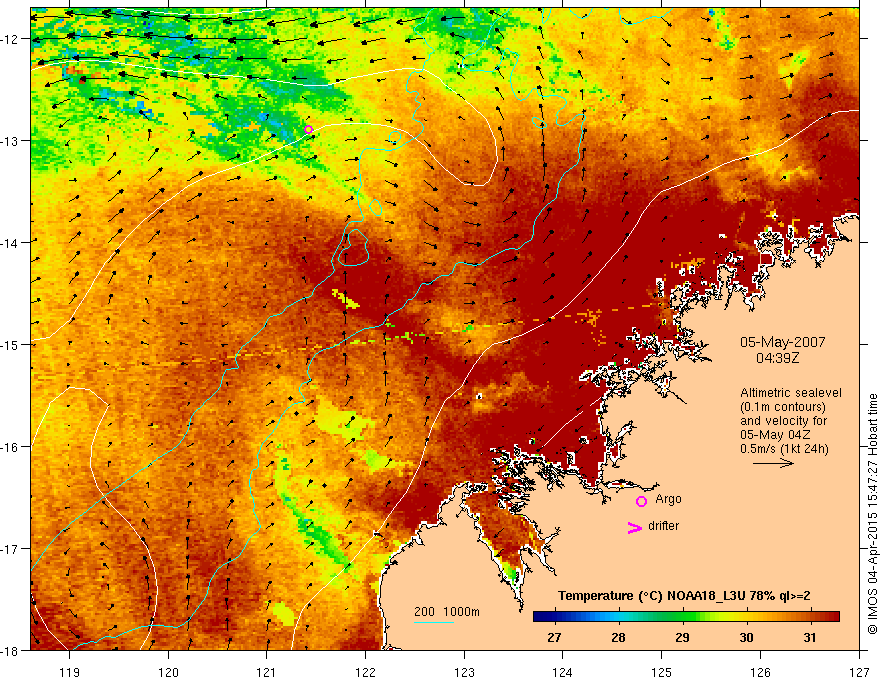Click the 124 longitude axis label
This screenshot has height=680, width=880.
tap(563, 672)
